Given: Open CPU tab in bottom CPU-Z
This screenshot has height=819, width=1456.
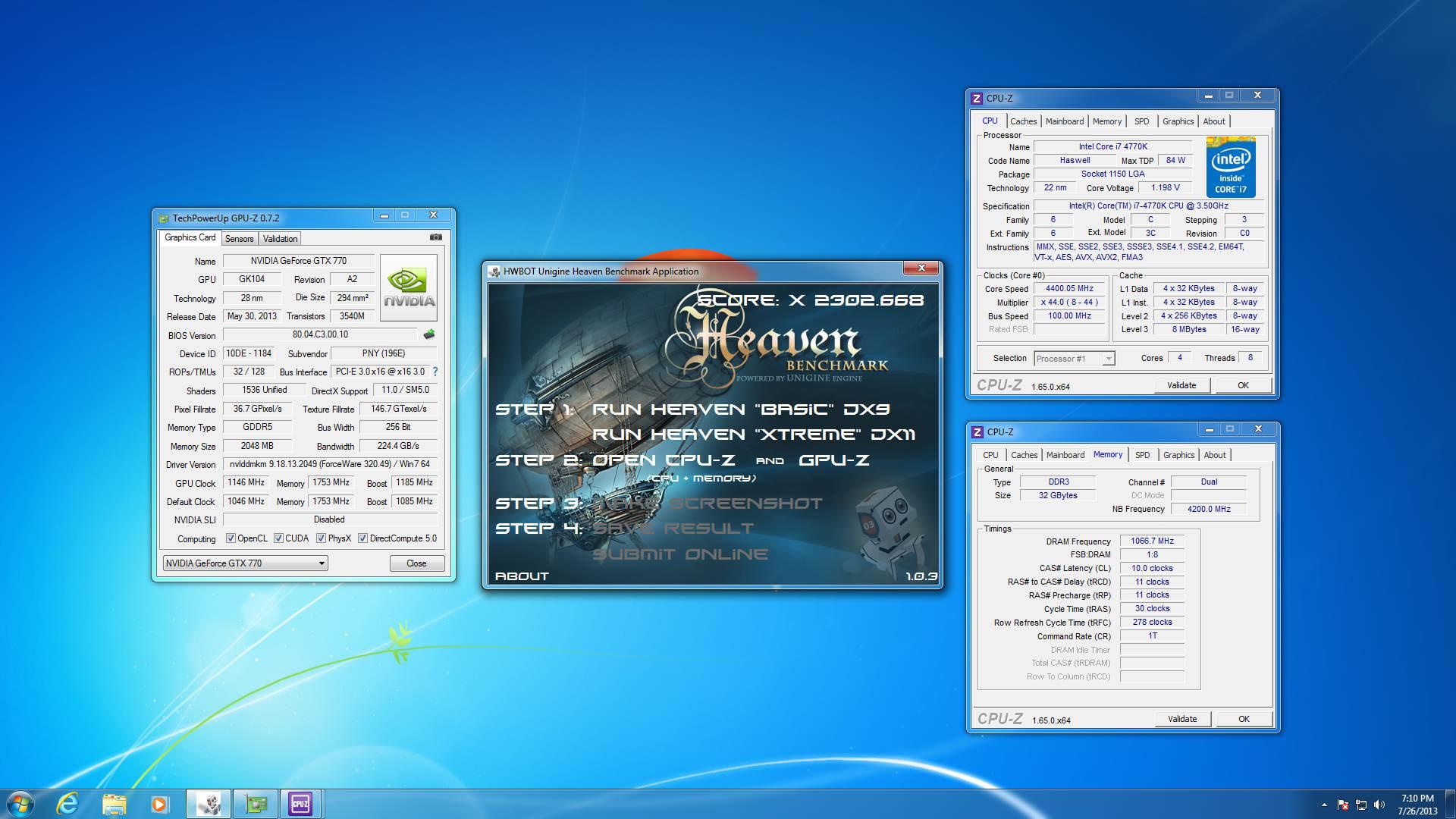Looking at the screenshot, I should click(x=990, y=455).
